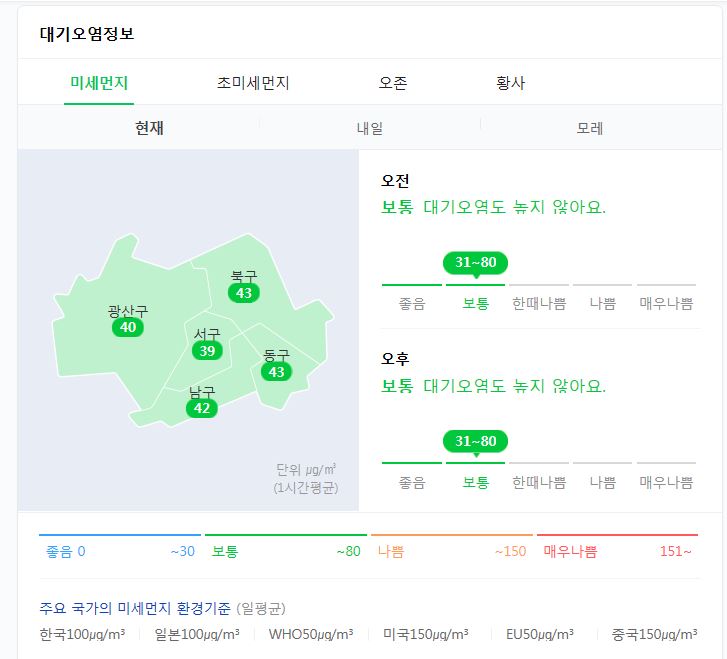
Task: Click the 매우나쁨 151~ legend bar
Action: [617, 551]
